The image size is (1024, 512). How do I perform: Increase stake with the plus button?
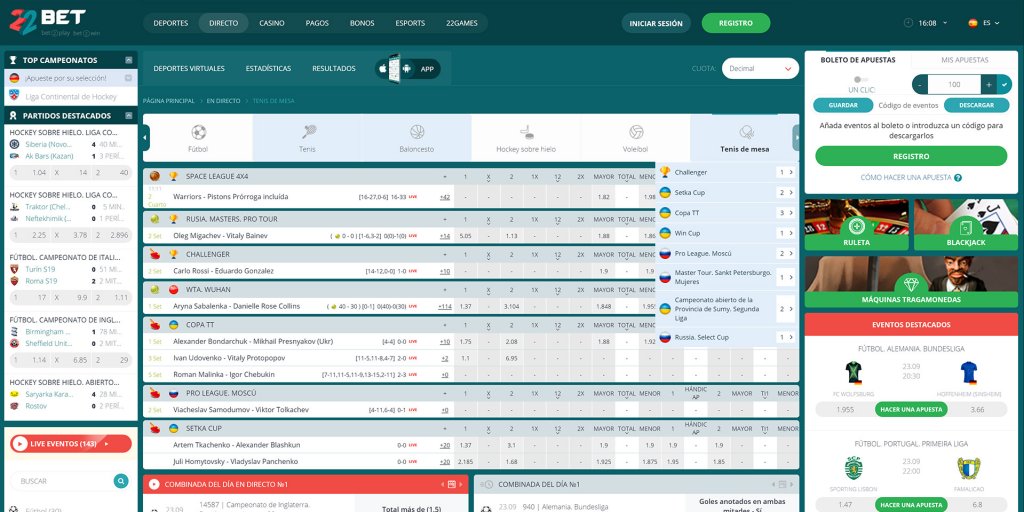pos(989,84)
